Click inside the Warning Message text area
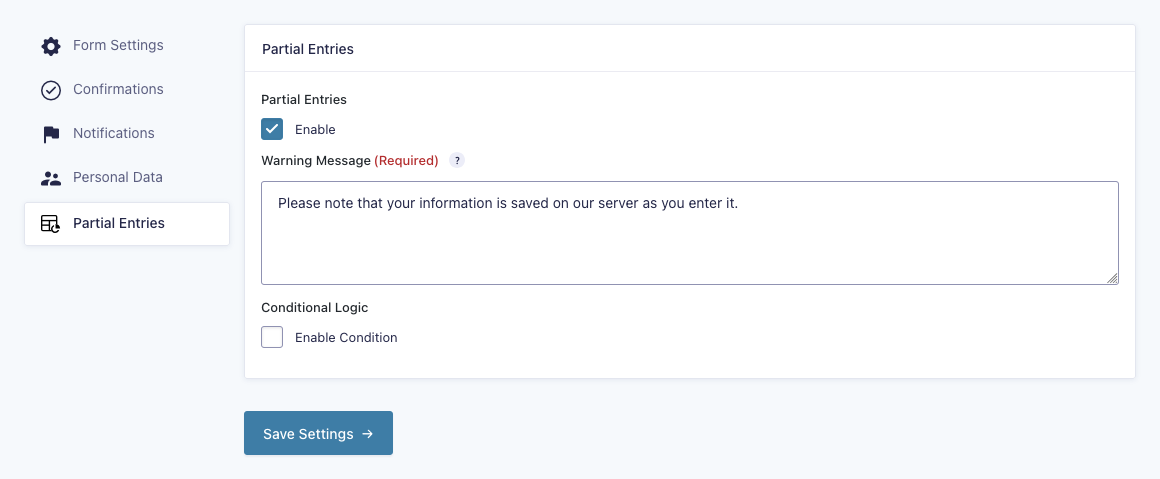 pyautogui.click(x=689, y=240)
